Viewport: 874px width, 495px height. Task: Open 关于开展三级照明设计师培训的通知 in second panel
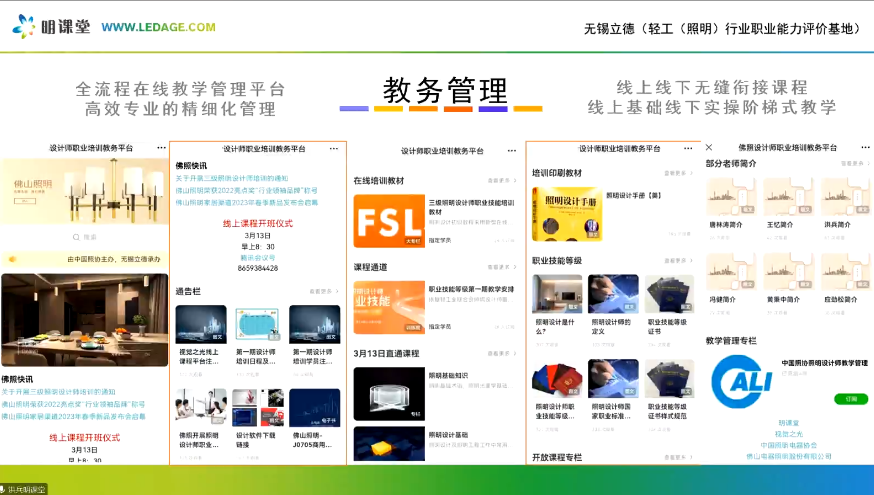(232, 178)
